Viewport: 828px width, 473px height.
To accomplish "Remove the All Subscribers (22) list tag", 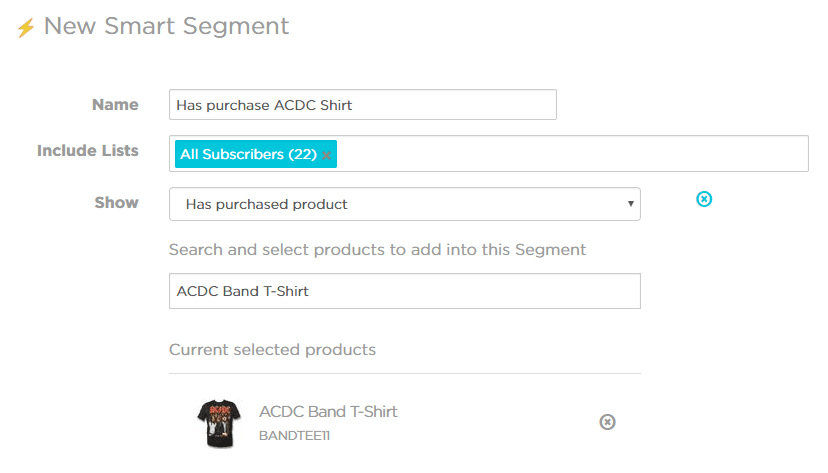I will 327,155.
